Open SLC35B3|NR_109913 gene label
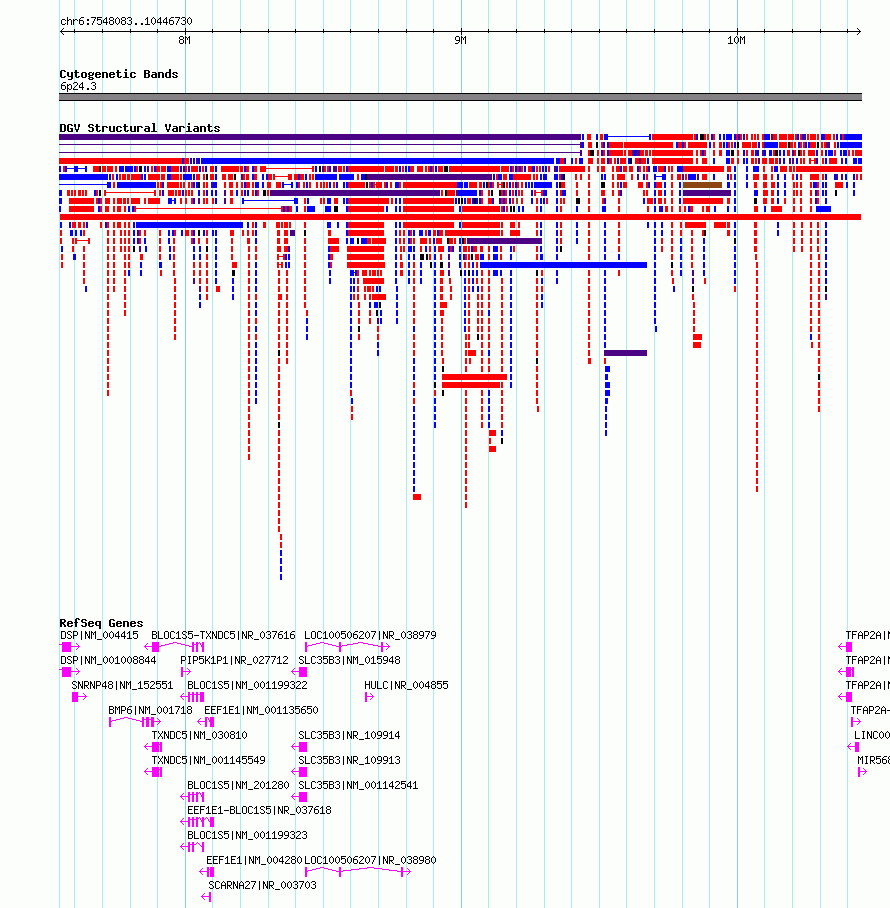This screenshot has height=908, width=890. tap(349, 760)
